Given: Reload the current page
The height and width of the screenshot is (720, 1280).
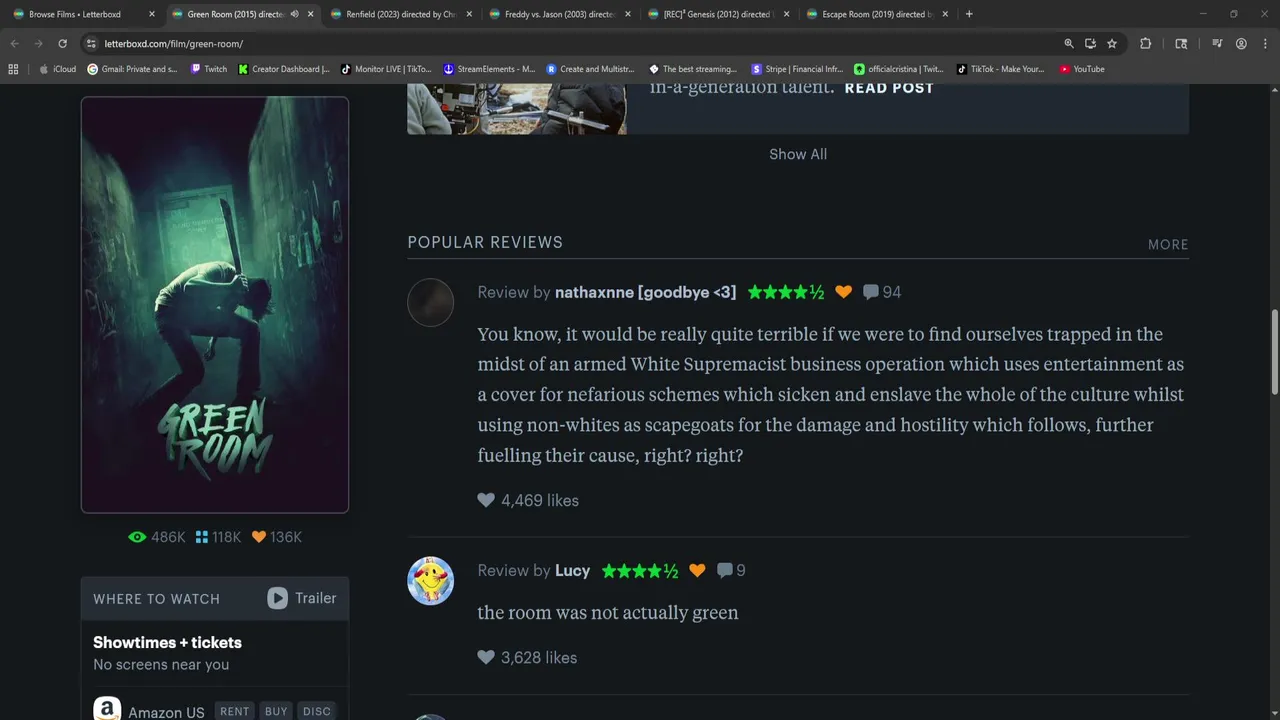Looking at the screenshot, I should coord(62,44).
